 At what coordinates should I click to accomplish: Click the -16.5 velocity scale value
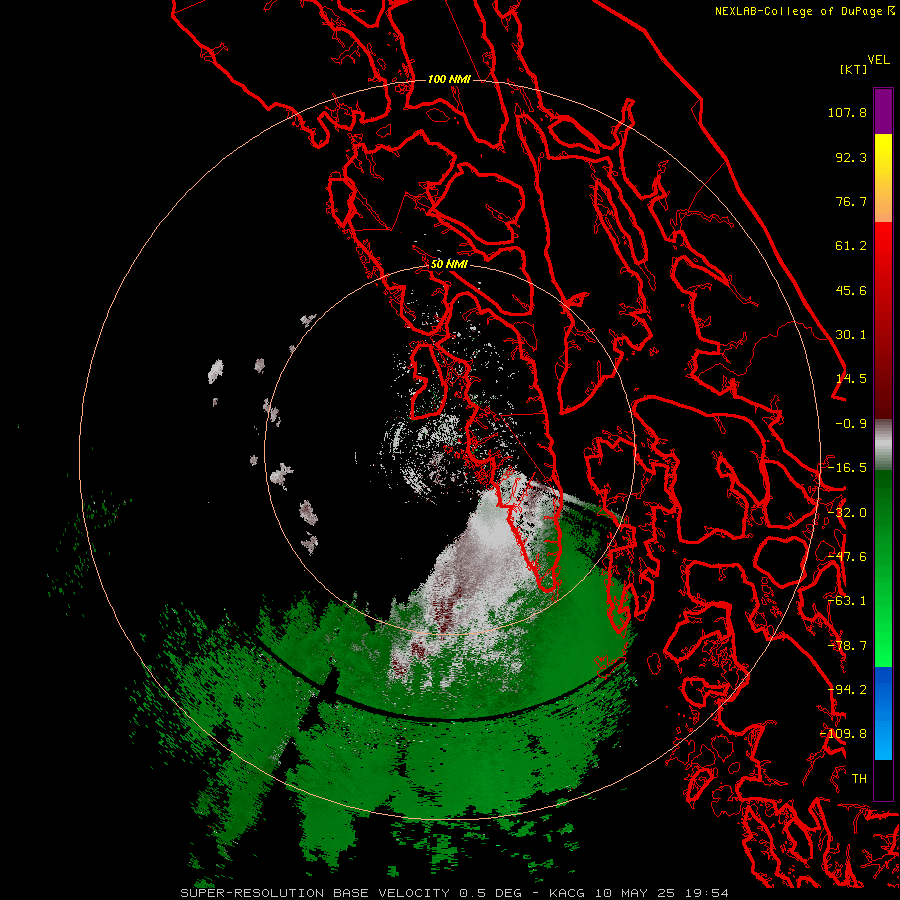[847, 468]
